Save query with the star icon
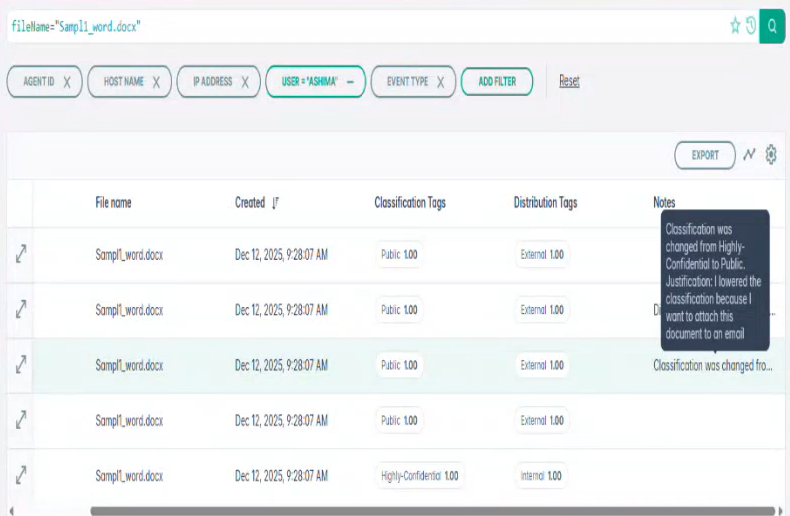 [x=735, y=26]
